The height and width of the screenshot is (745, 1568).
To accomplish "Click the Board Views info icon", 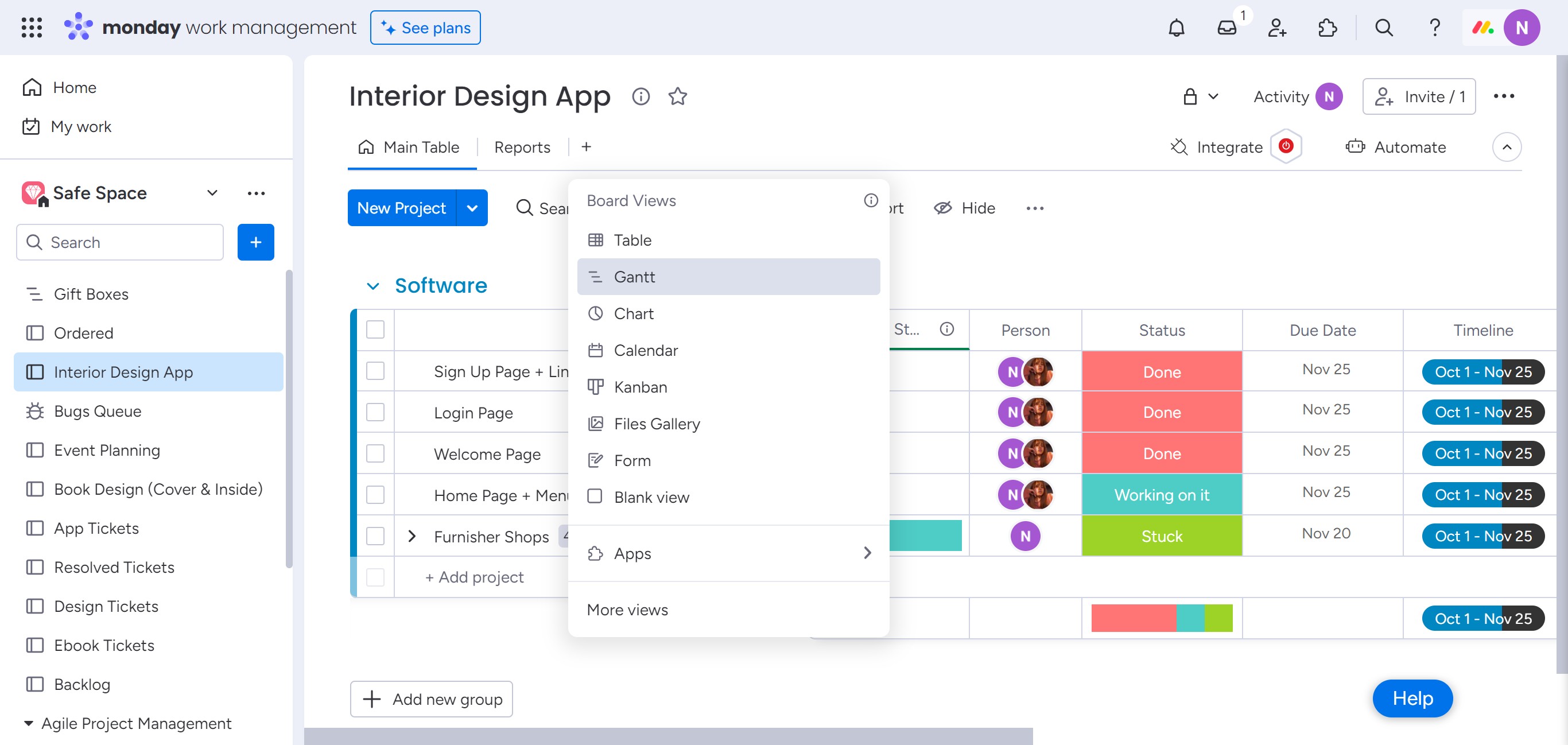I will [871, 200].
